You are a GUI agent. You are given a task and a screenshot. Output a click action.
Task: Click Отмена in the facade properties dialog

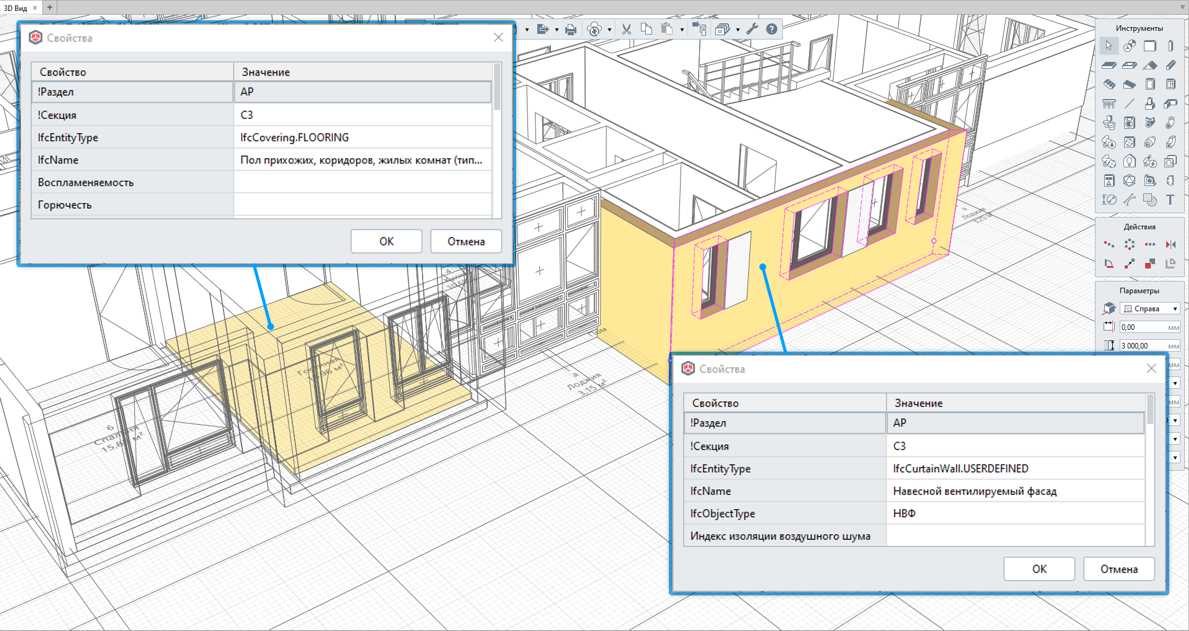coord(1118,569)
